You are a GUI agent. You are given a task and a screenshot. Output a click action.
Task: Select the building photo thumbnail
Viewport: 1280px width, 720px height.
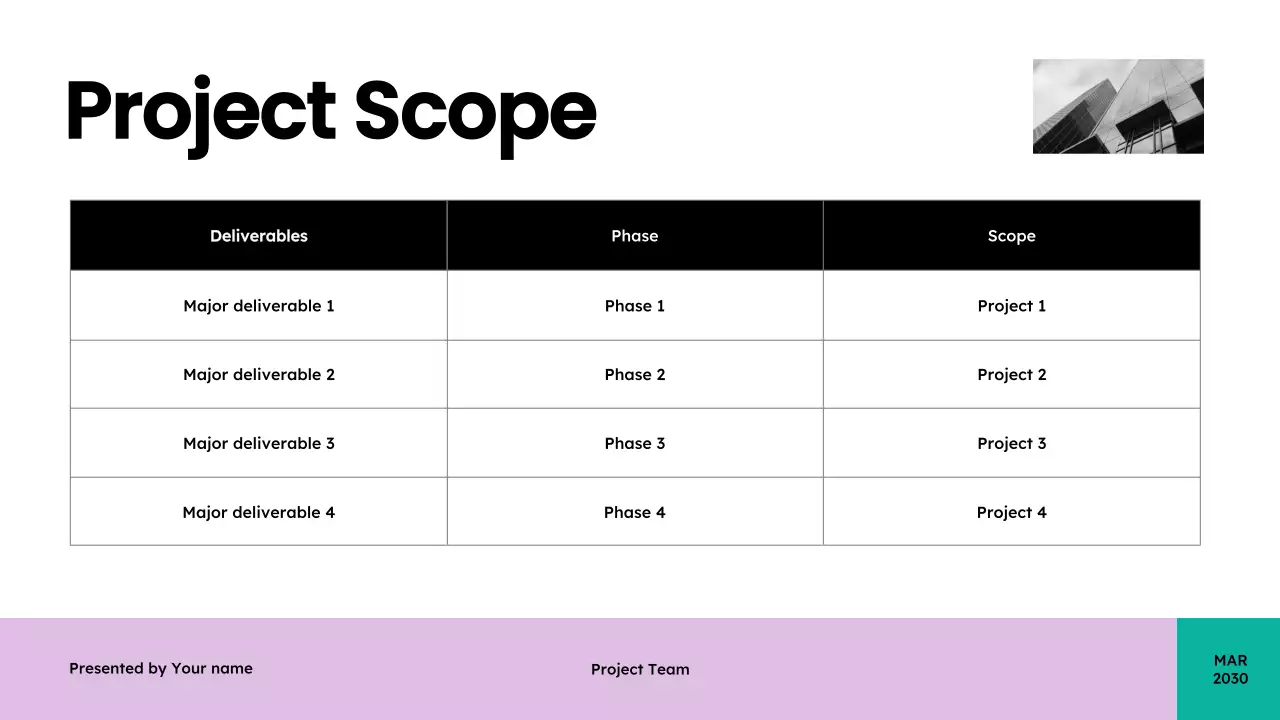tap(1118, 106)
